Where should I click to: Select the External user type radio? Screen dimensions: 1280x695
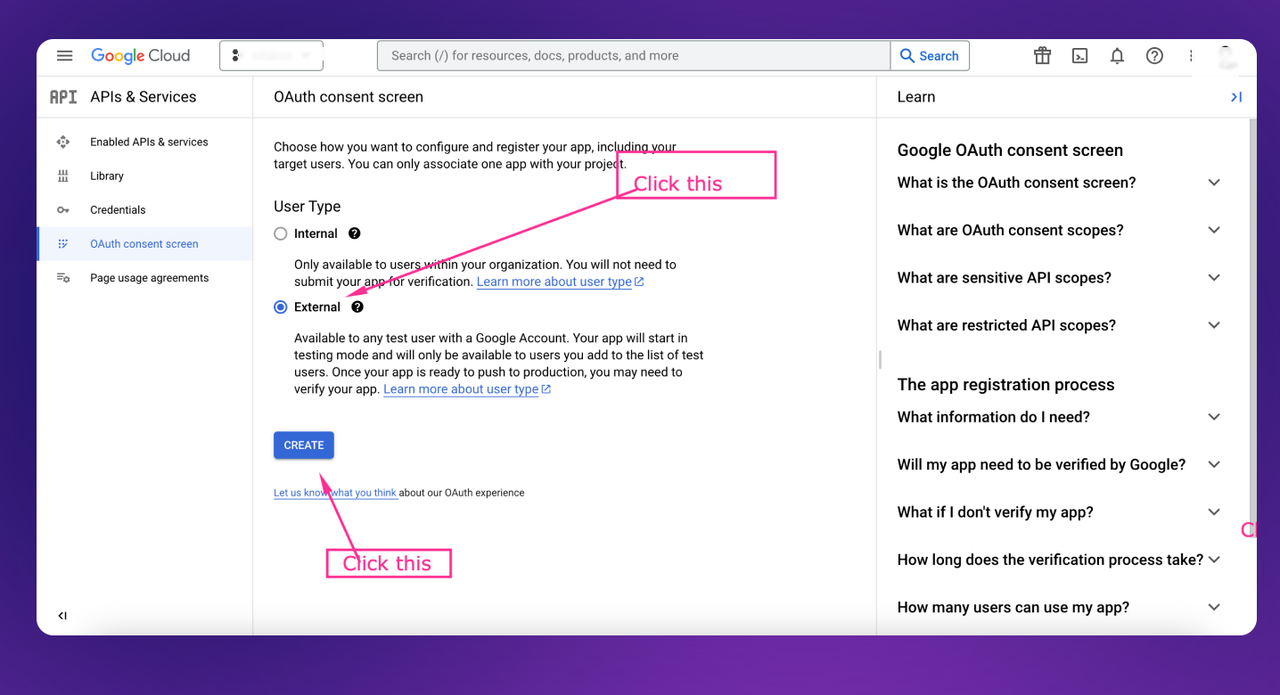coord(280,307)
